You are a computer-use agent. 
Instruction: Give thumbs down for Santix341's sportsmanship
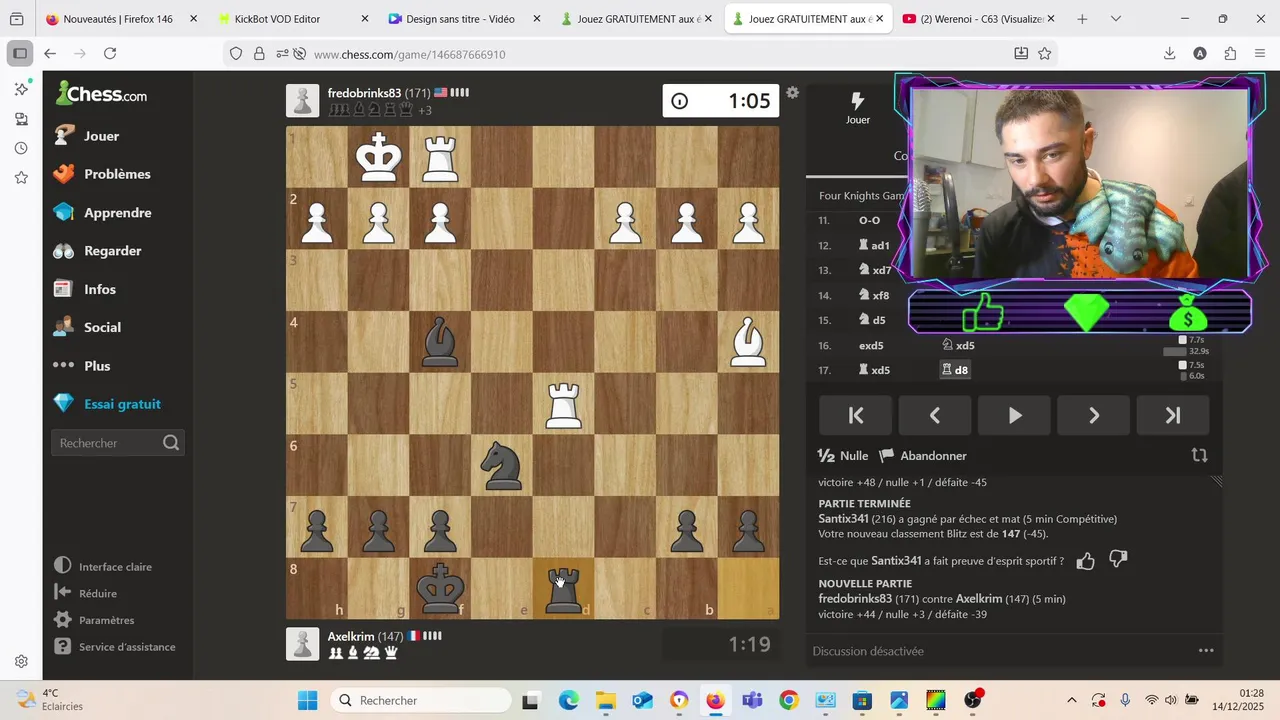[x=1118, y=560]
